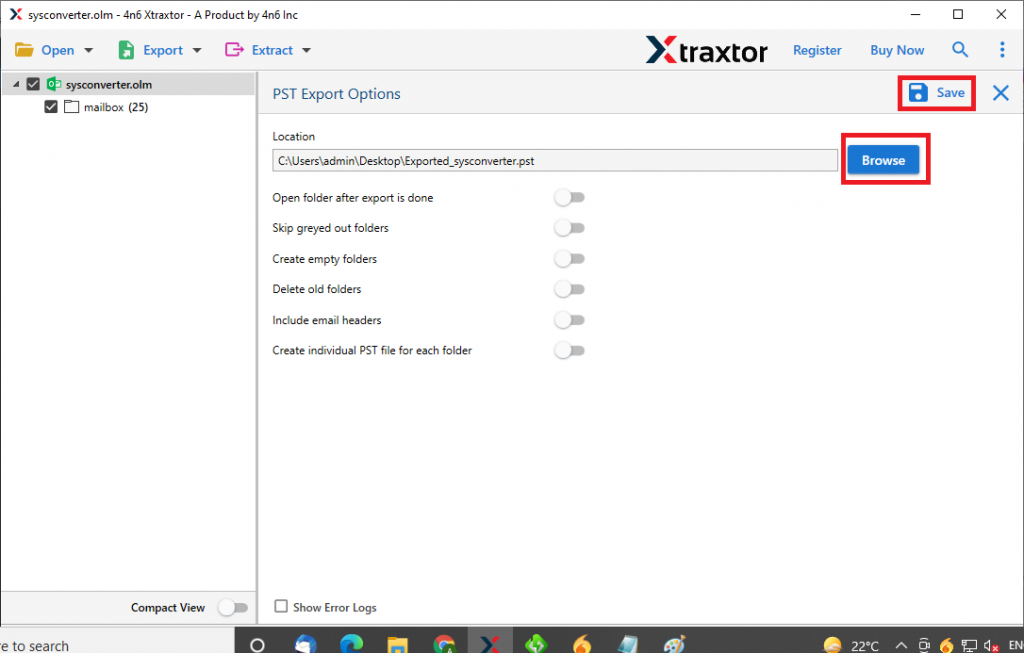Open Cortana circle icon in taskbar
Viewport: 1024px width, 653px height.
tap(257, 645)
